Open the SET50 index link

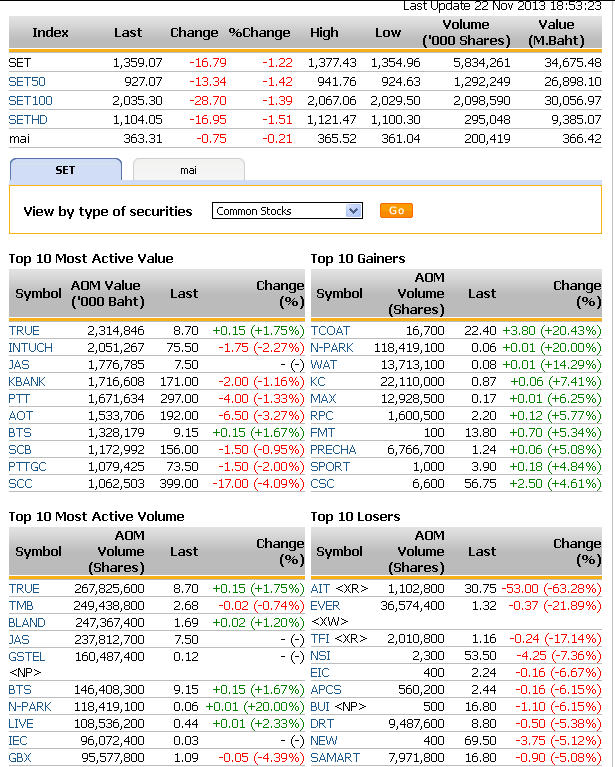click(x=25, y=82)
